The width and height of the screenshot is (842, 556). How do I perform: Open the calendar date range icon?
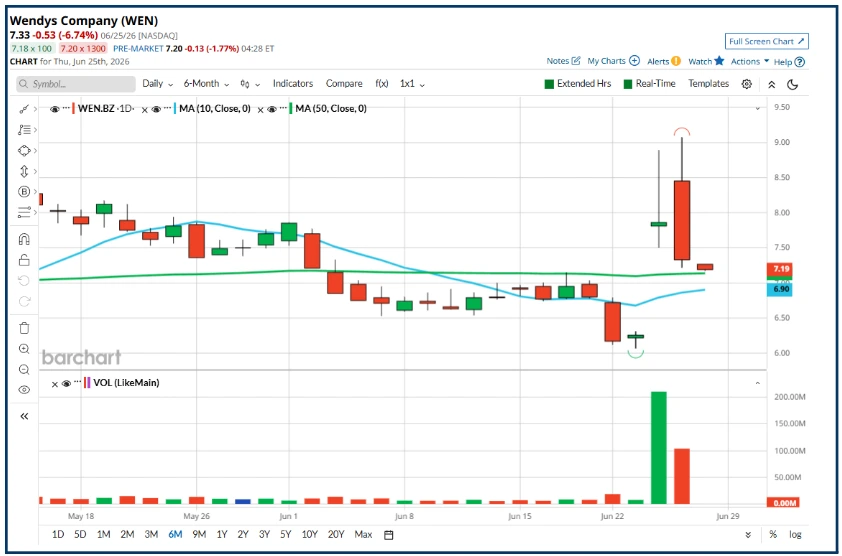pos(389,535)
